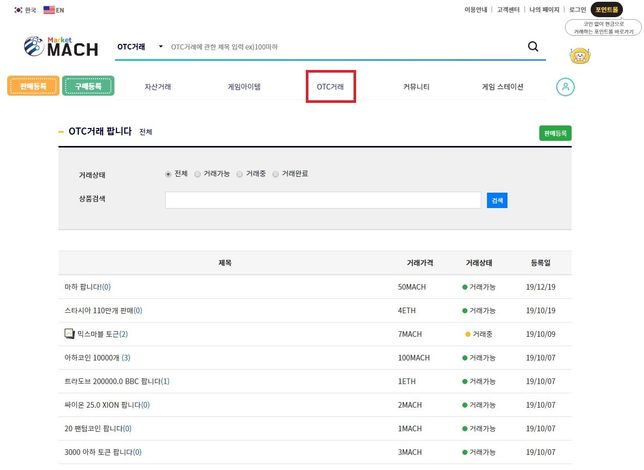The width and height of the screenshot is (644, 470).
Task: Click the black 포인트몰 button
Action: pos(607,9)
